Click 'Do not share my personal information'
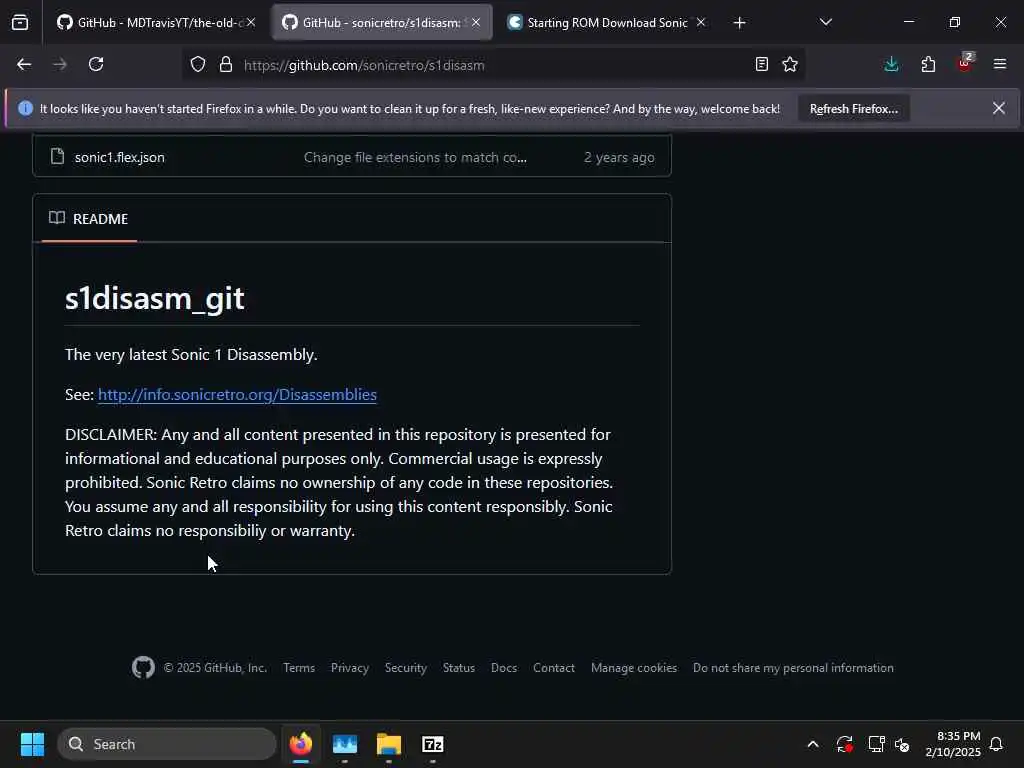This screenshot has height=768, width=1024. (793, 668)
